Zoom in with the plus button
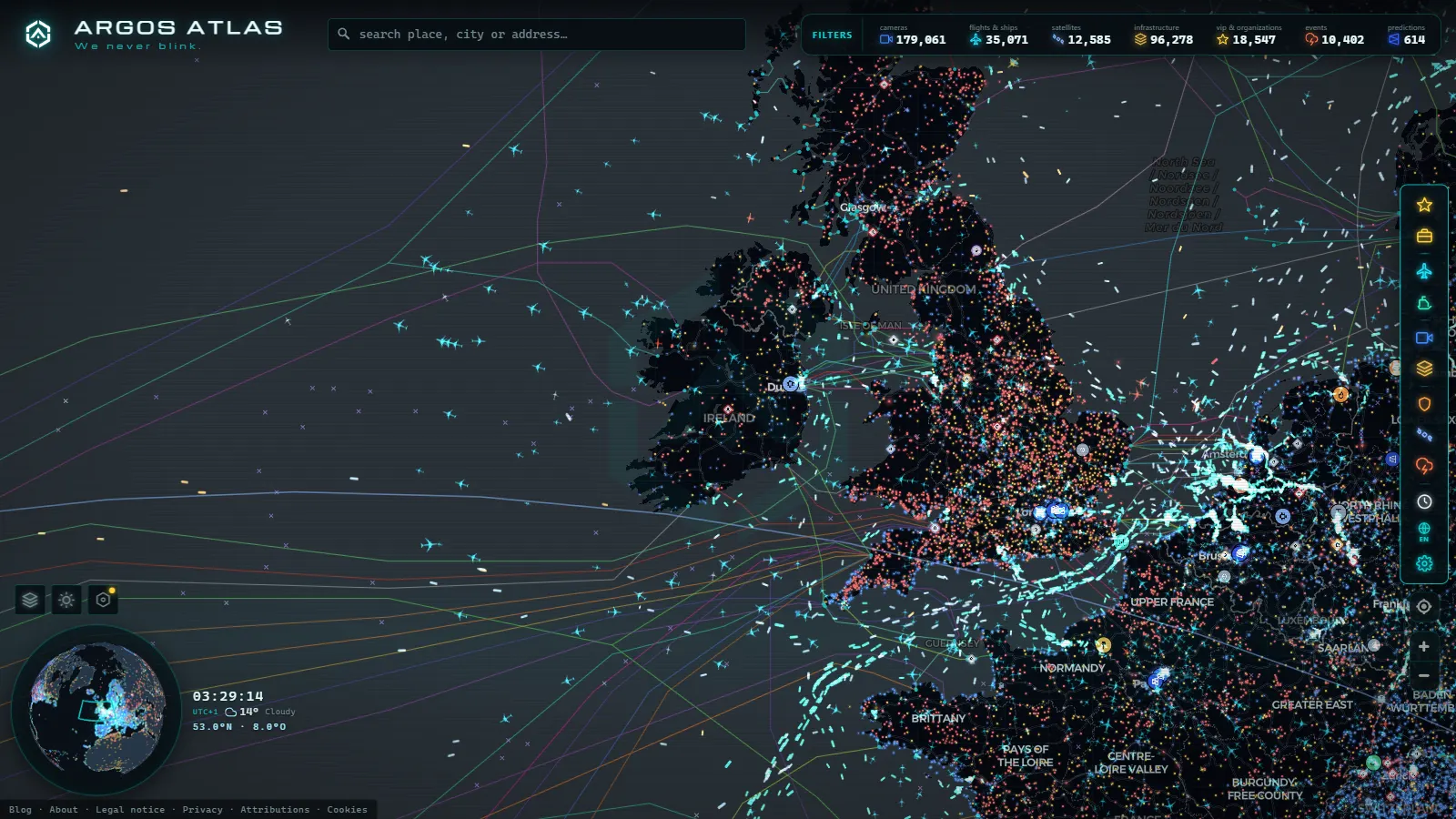This screenshot has width=1456, height=819. [x=1424, y=646]
